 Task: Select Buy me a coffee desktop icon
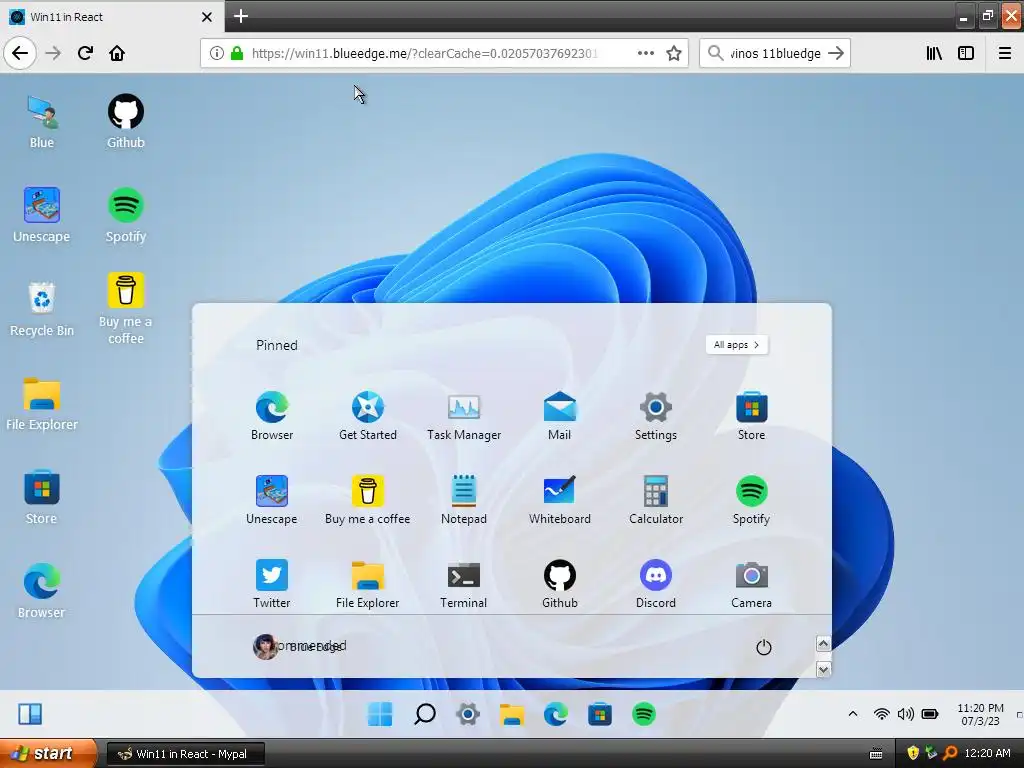point(125,309)
